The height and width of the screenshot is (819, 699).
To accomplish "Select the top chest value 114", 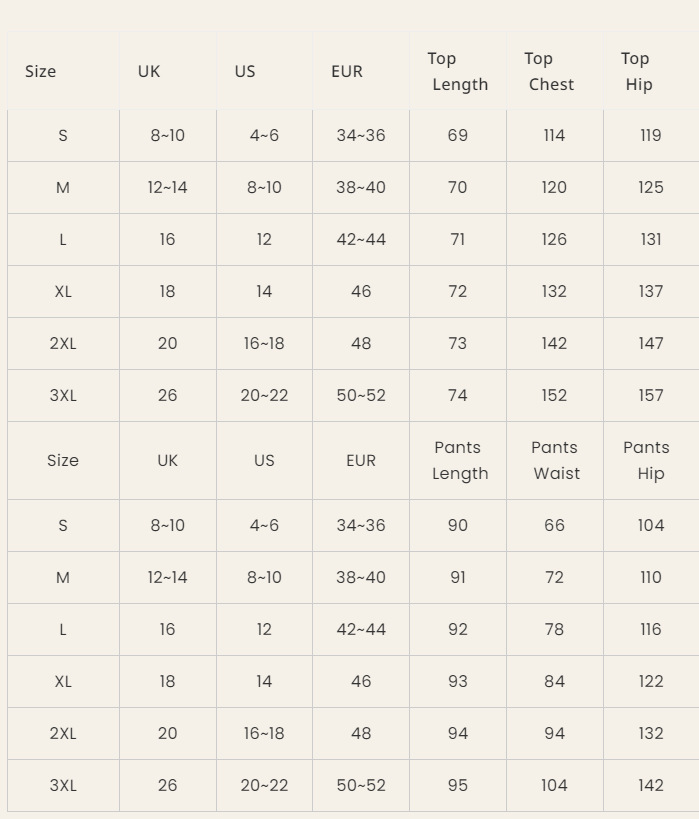I will 554,135.
